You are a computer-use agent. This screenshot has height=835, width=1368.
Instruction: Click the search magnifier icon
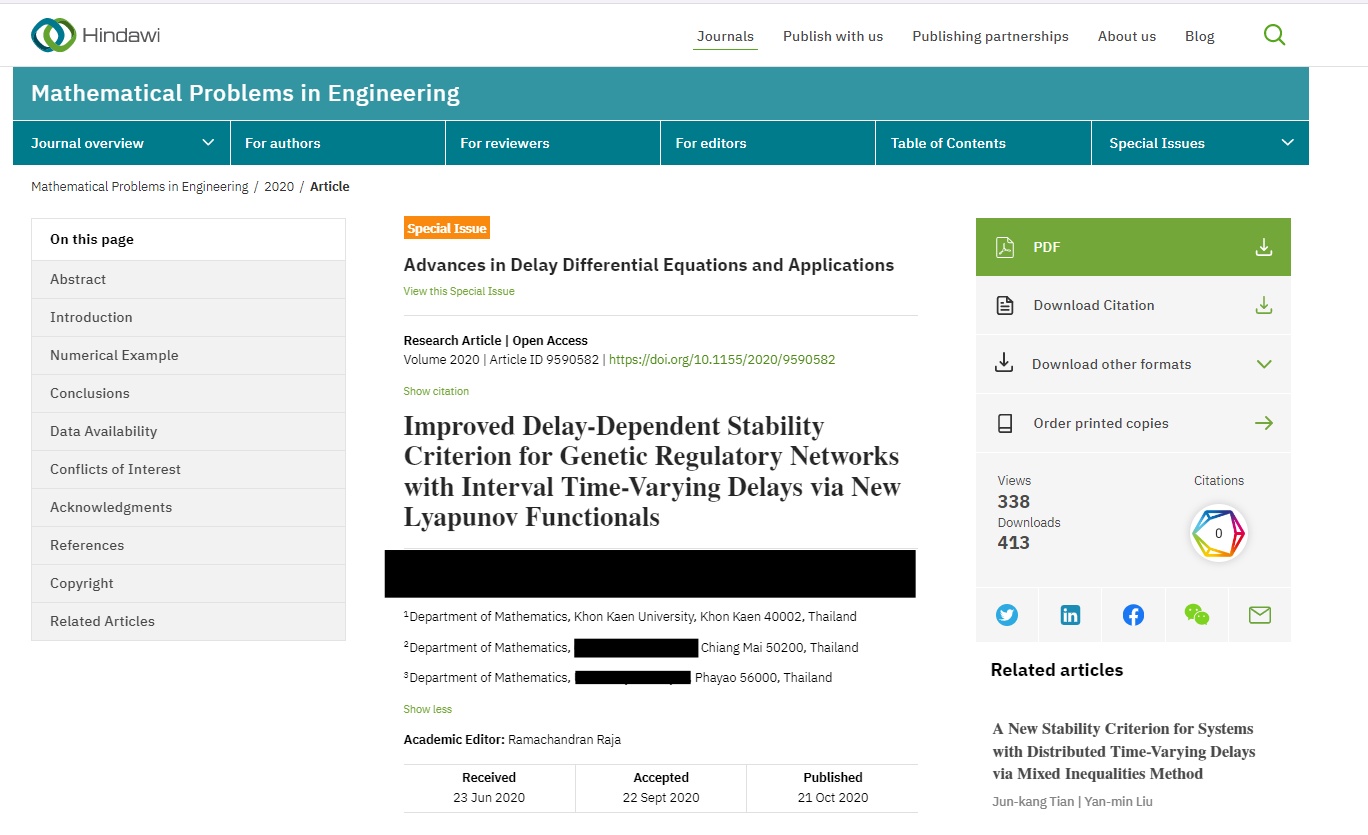pyautogui.click(x=1274, y=35)
